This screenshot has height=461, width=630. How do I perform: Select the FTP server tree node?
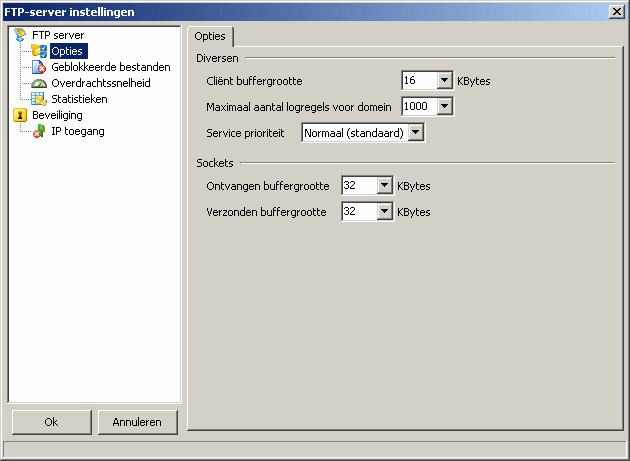[58, 35]
